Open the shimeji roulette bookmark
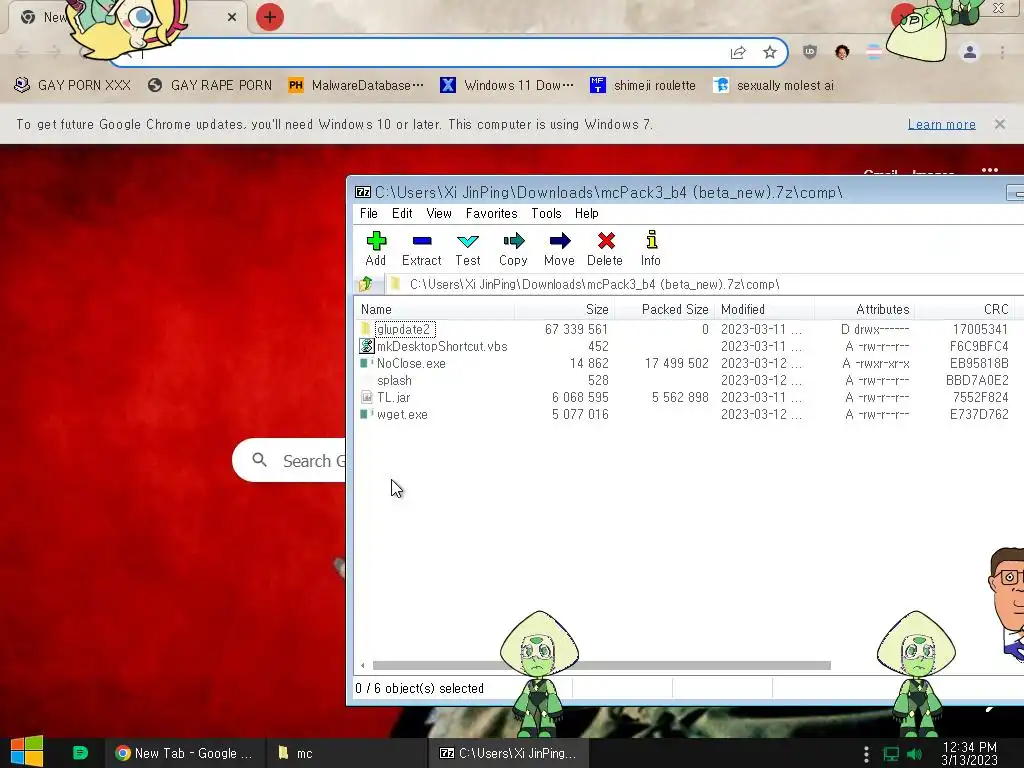Screen dimensions: 1024x768 [x=643, y=86]
